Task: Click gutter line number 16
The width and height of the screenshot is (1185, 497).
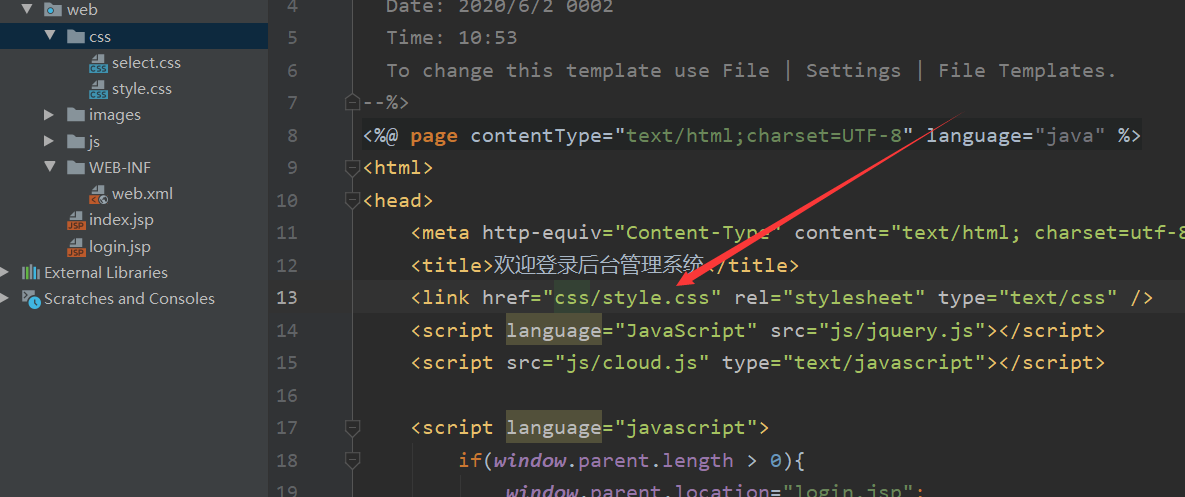Action: pos(287,396)
